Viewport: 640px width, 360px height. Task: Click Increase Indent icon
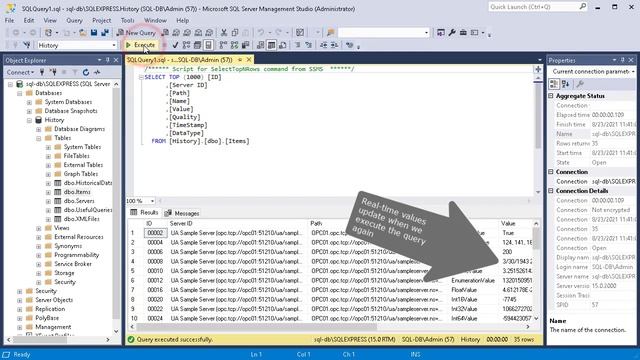point(334,45)
